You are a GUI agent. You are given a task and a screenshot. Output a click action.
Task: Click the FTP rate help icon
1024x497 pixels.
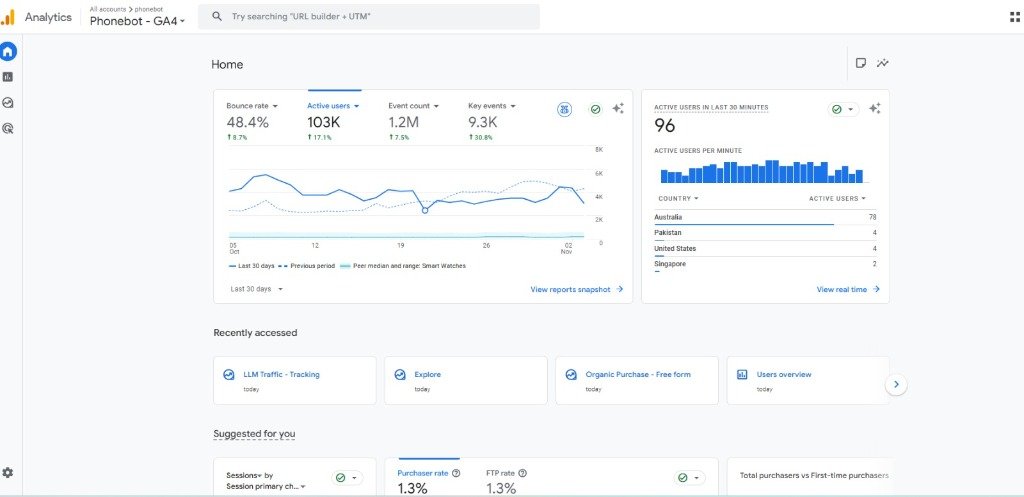[x=522, y=473]
